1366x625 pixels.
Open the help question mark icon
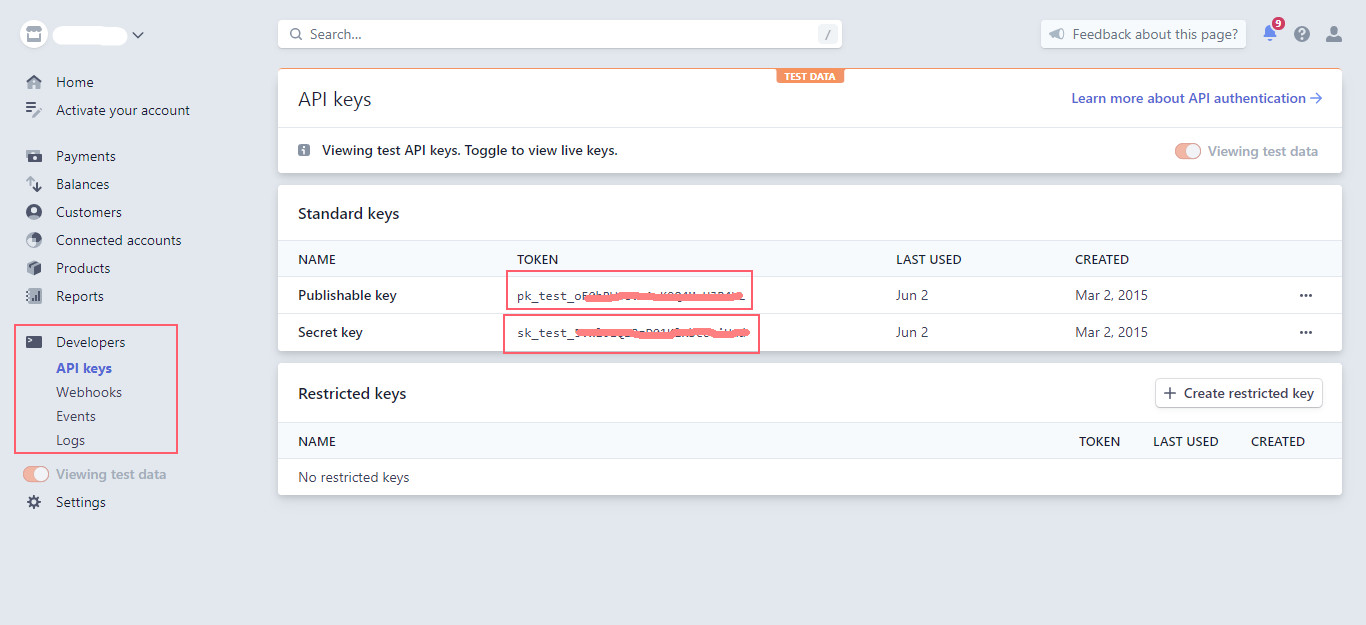[x=1302, y=34]
